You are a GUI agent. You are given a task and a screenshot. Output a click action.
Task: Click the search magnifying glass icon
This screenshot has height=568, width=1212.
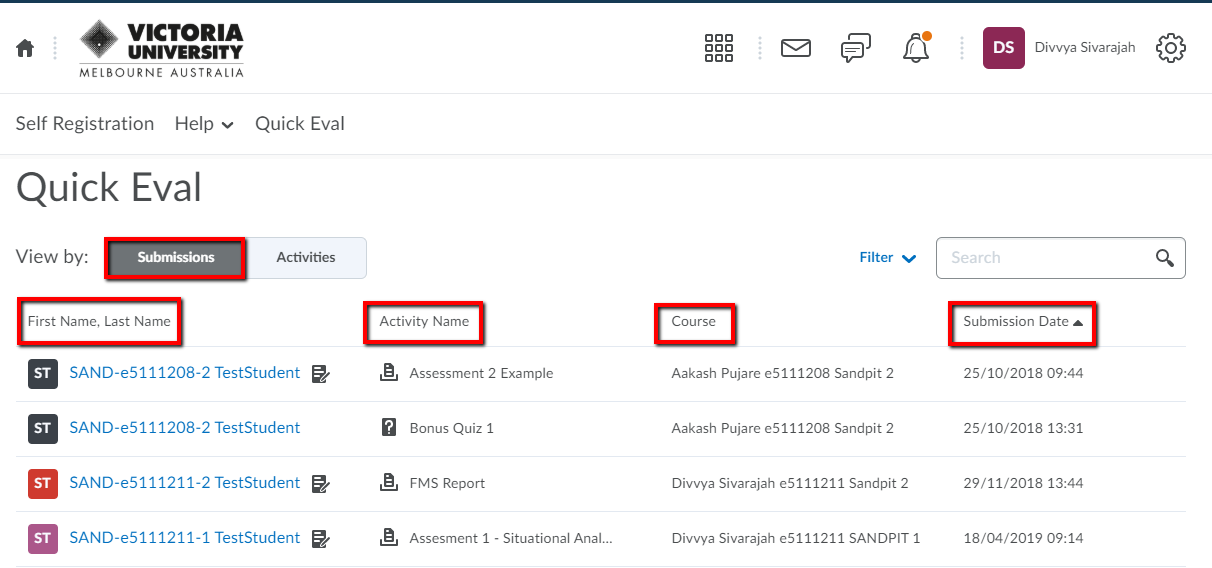(1164, 258)
